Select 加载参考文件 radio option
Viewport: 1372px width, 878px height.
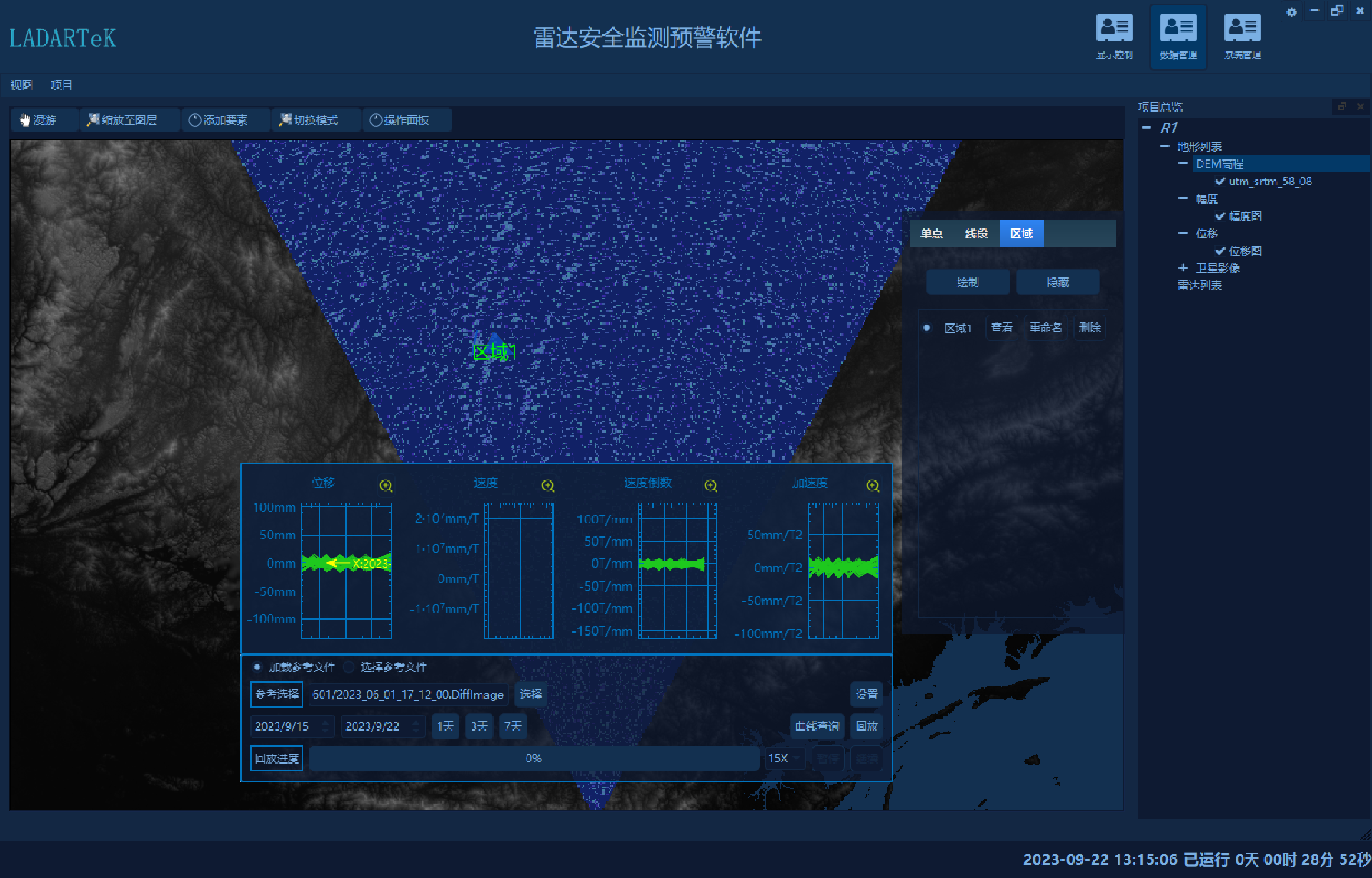pos(257,667)
